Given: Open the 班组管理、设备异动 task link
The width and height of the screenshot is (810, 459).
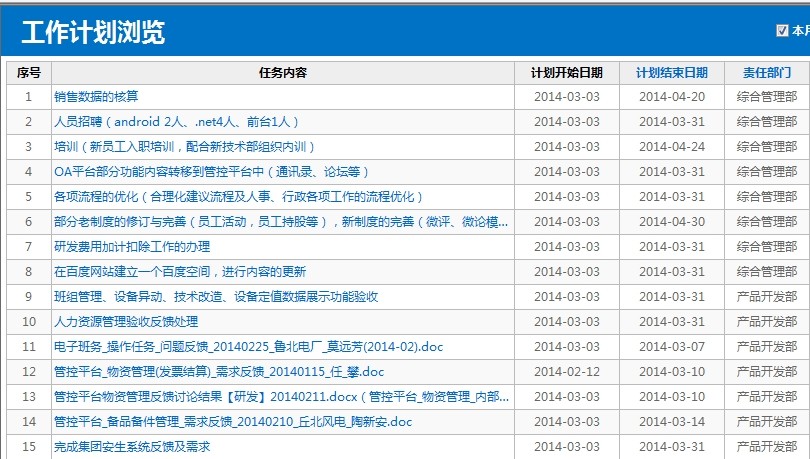Looking at the screenshot, I should (216, 297).
